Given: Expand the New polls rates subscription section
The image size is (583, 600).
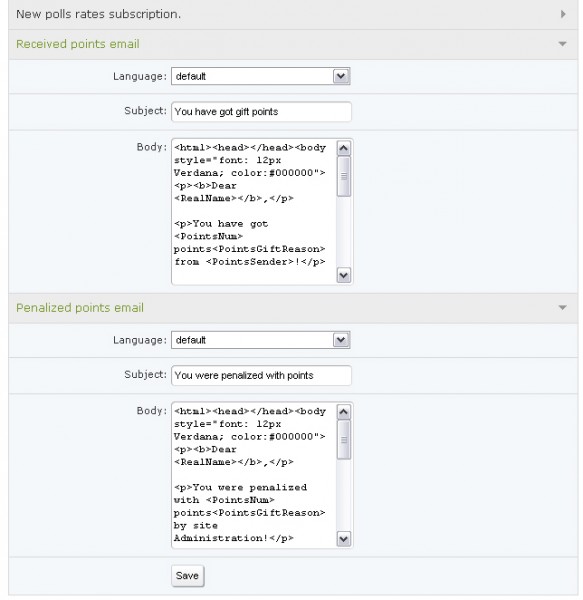Looking at the screenshot, I should (293, 15).
